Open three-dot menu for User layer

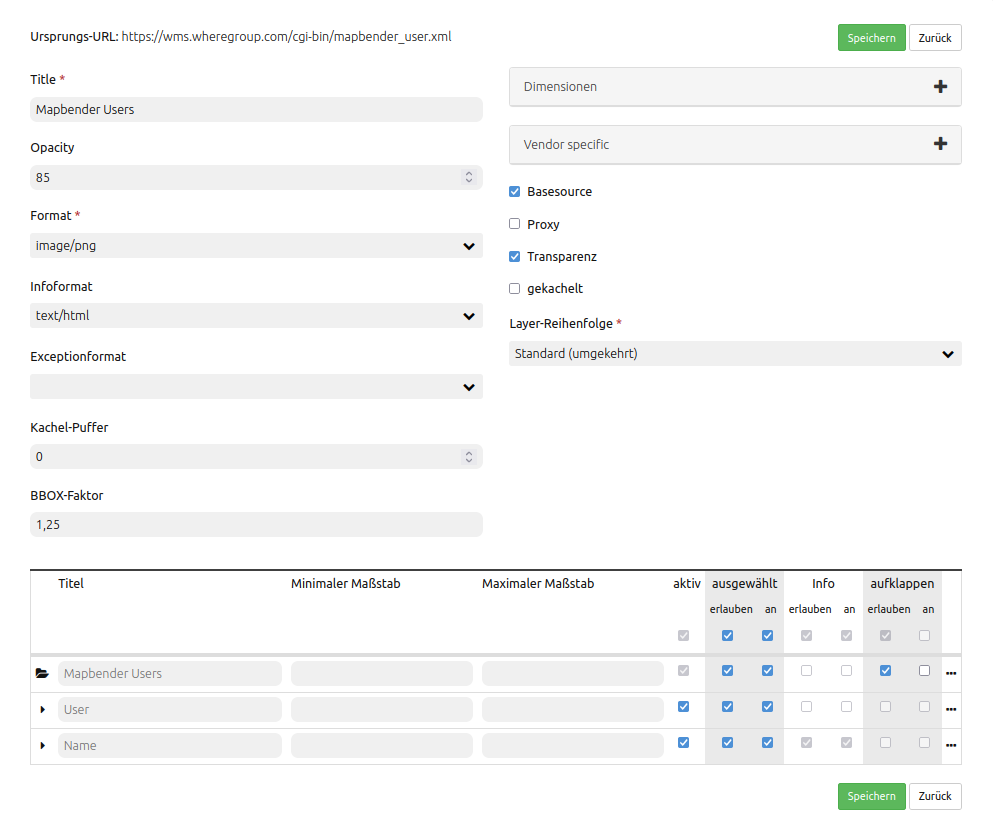[951, 709]
